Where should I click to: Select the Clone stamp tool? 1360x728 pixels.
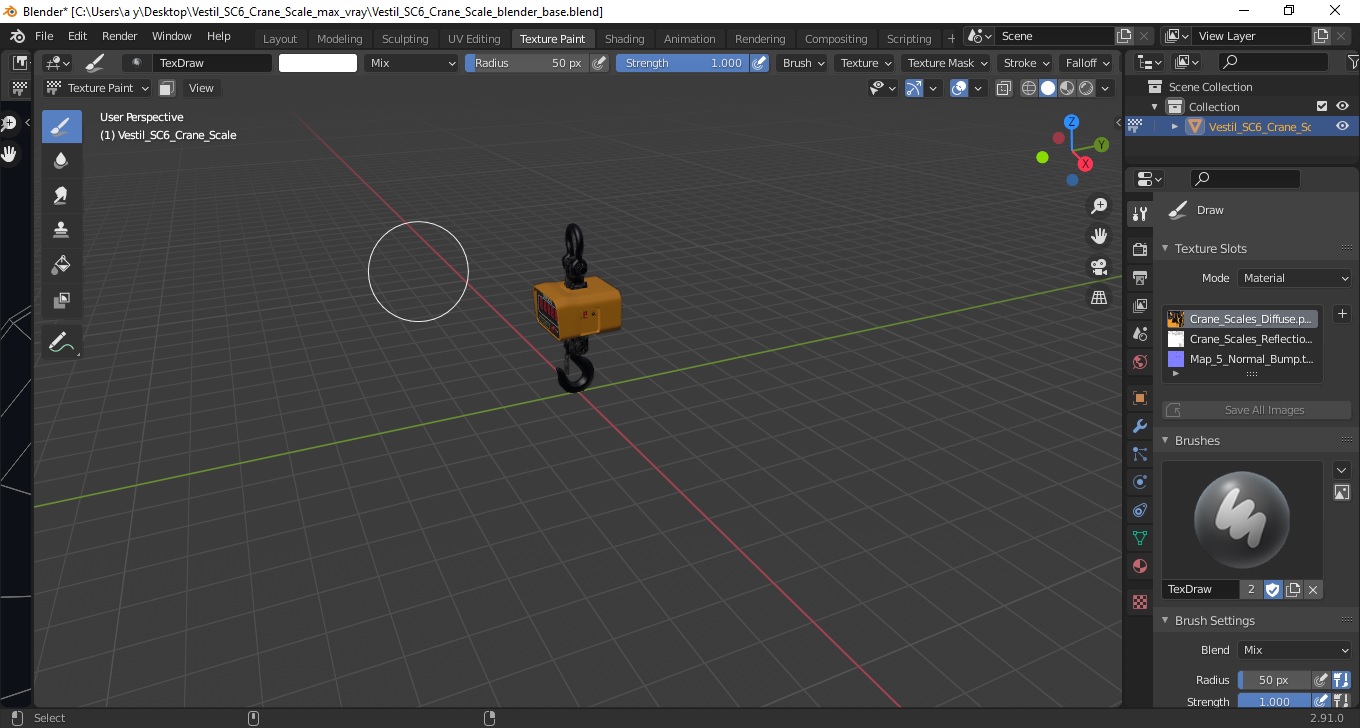[61, 230]
